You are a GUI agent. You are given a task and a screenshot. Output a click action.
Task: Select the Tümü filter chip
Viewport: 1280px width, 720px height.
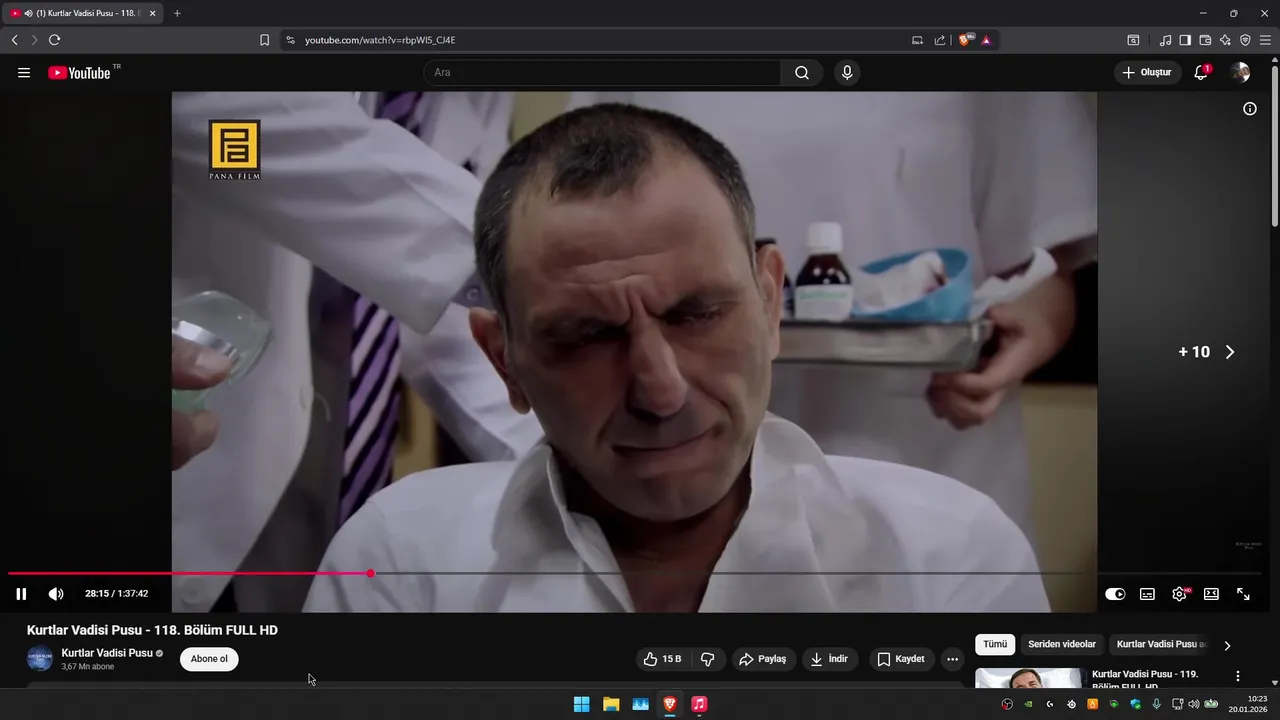click(995, 645)
